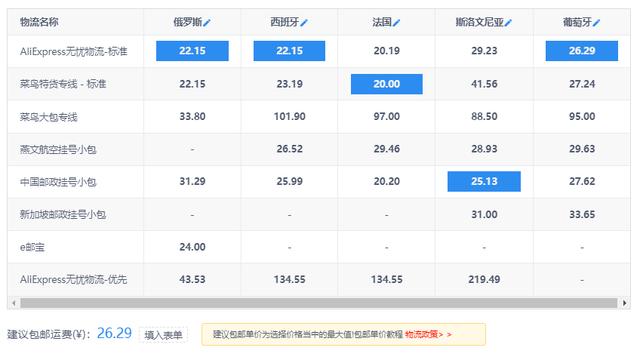Choose the 23.19 price cell
The image size is (640, 363).
pos(289,84)
